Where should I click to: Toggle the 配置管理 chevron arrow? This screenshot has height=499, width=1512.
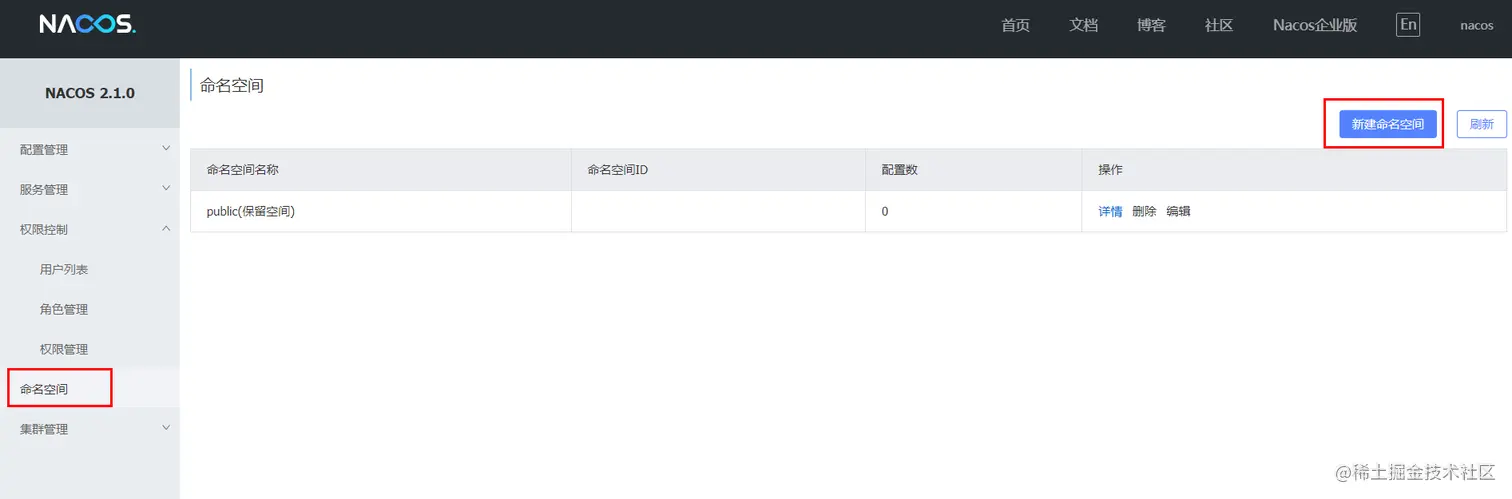[166, 148]
